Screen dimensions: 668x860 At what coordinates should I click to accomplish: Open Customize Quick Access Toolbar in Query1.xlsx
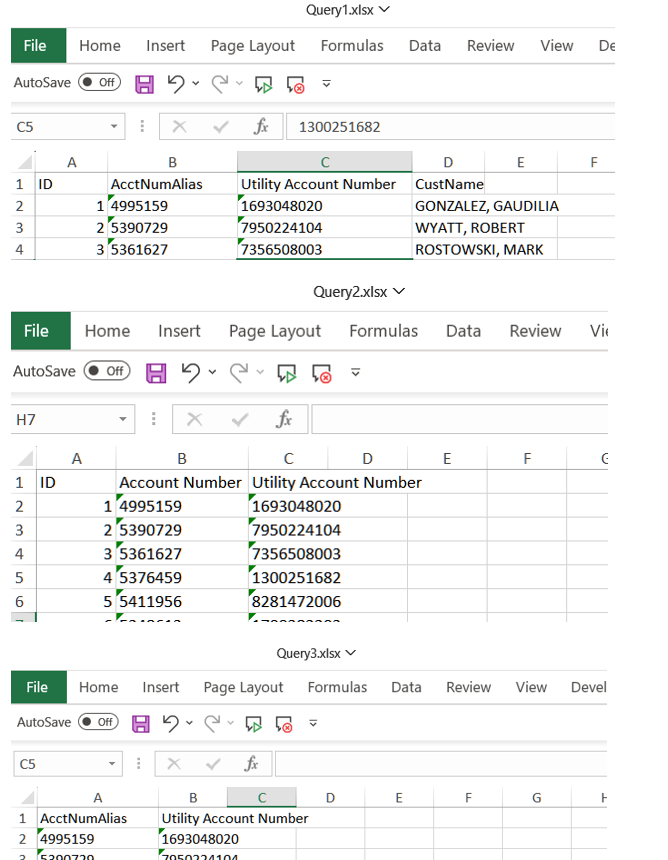pos(326,83)
